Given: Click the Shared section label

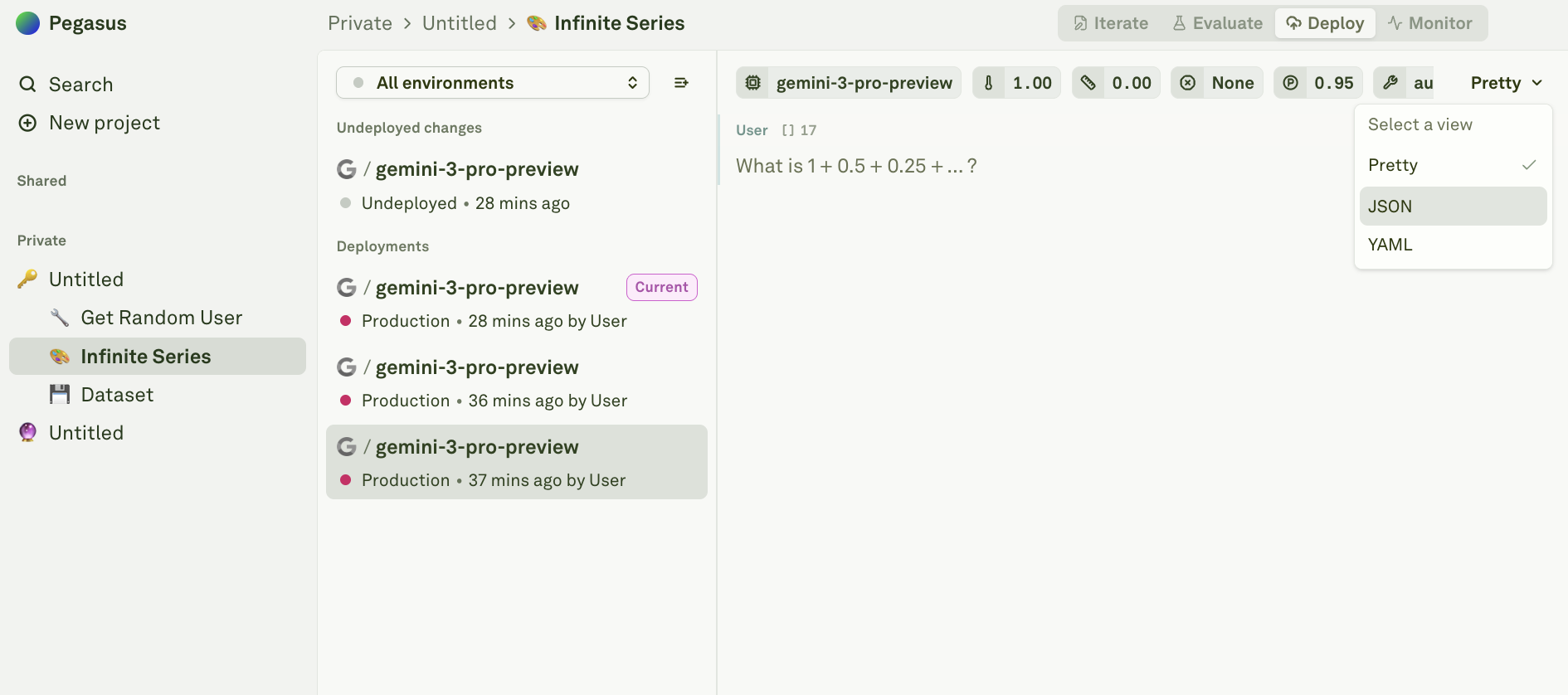Looking at the screenshot, I should coord(41,181).
